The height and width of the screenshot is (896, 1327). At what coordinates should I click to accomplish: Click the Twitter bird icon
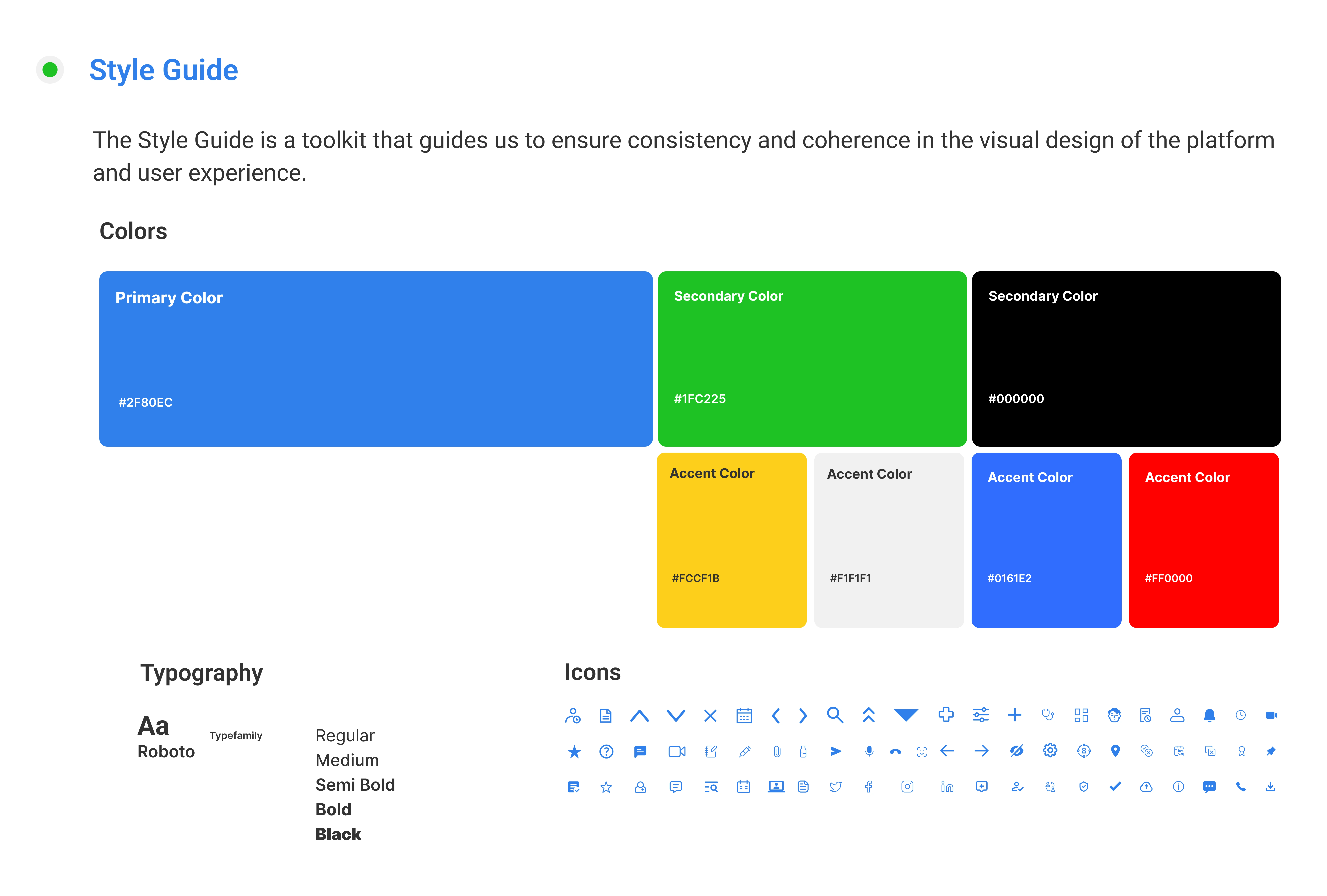(x=836, y=787)
